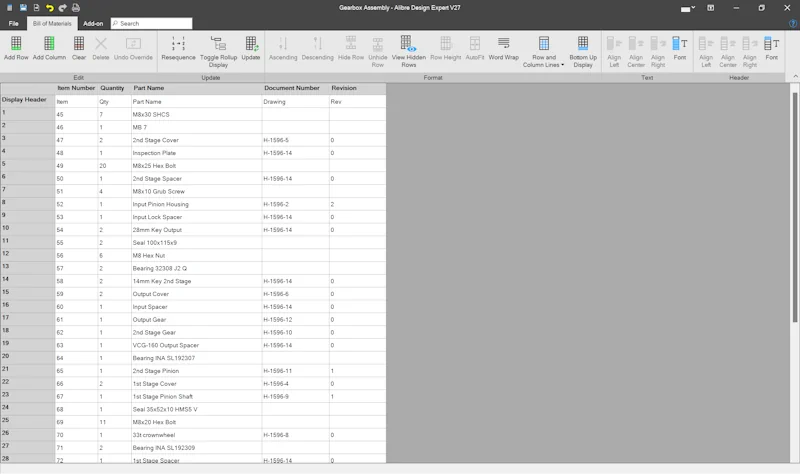This screenshot has width=800, height=474.
Task: Click quantity cell '20' for M8x25 Hex Bolt
Action: pos(114,166)
